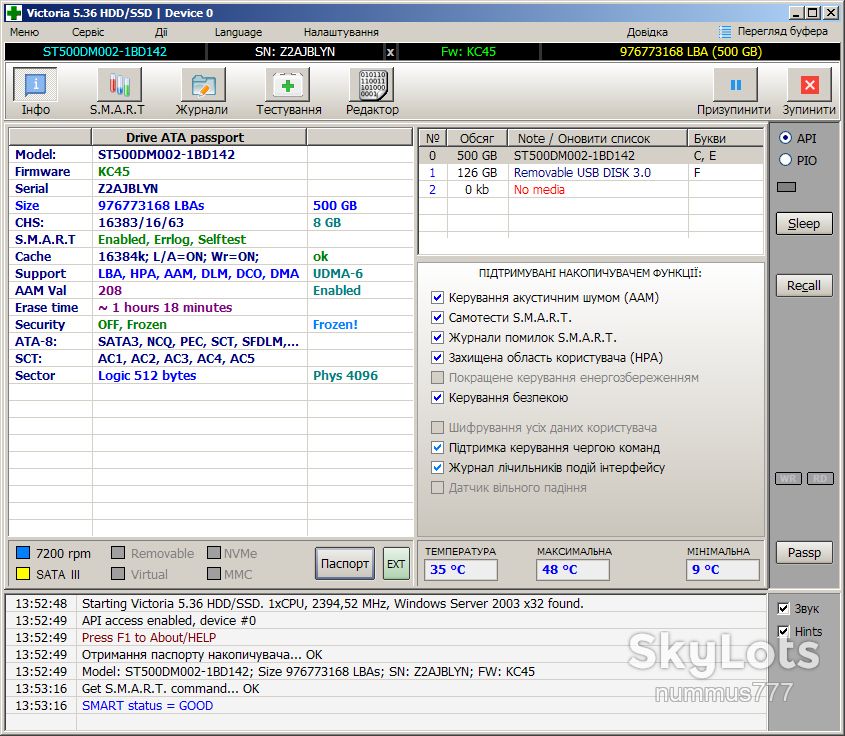The height and width of the screenshot is (736, 845).
Task: Click the Sleep button
Action: coord(804,224)
